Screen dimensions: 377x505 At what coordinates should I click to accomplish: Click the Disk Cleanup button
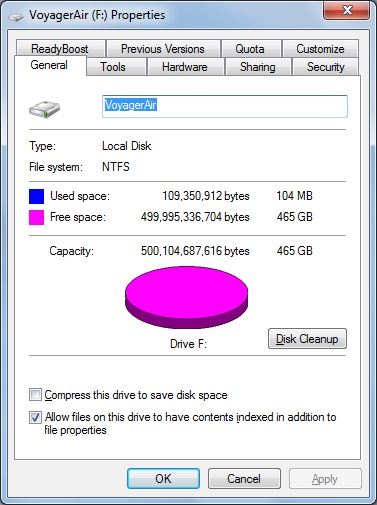pos(307,339)
